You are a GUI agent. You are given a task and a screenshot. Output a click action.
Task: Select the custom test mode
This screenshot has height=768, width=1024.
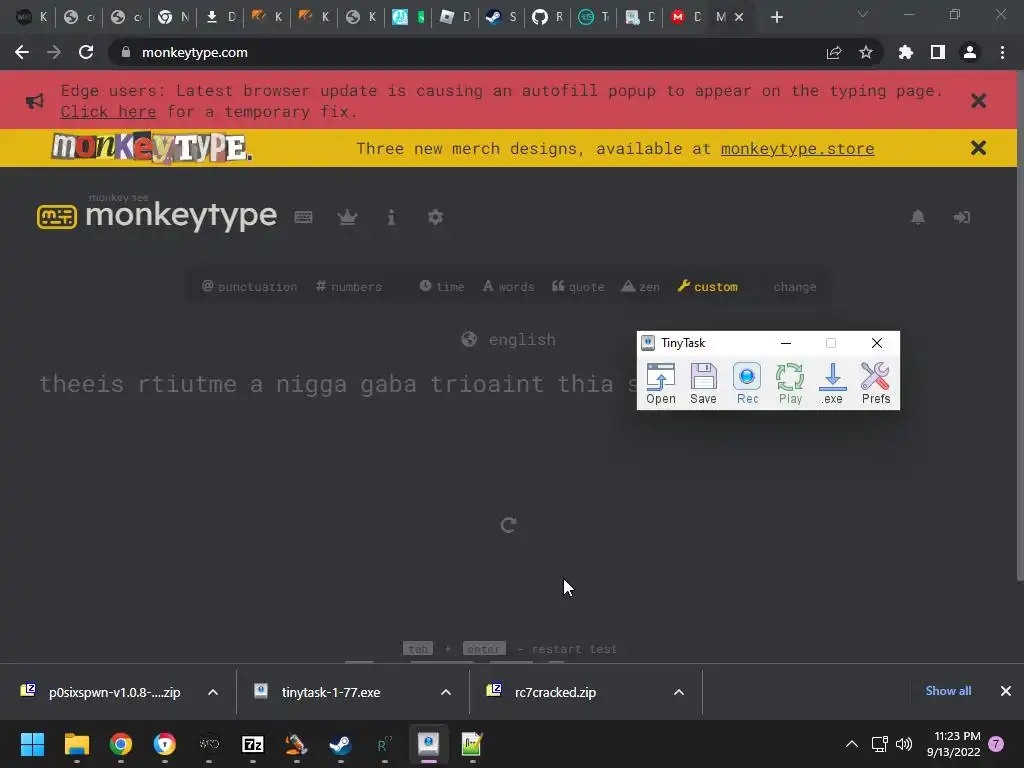pos(707,287)
